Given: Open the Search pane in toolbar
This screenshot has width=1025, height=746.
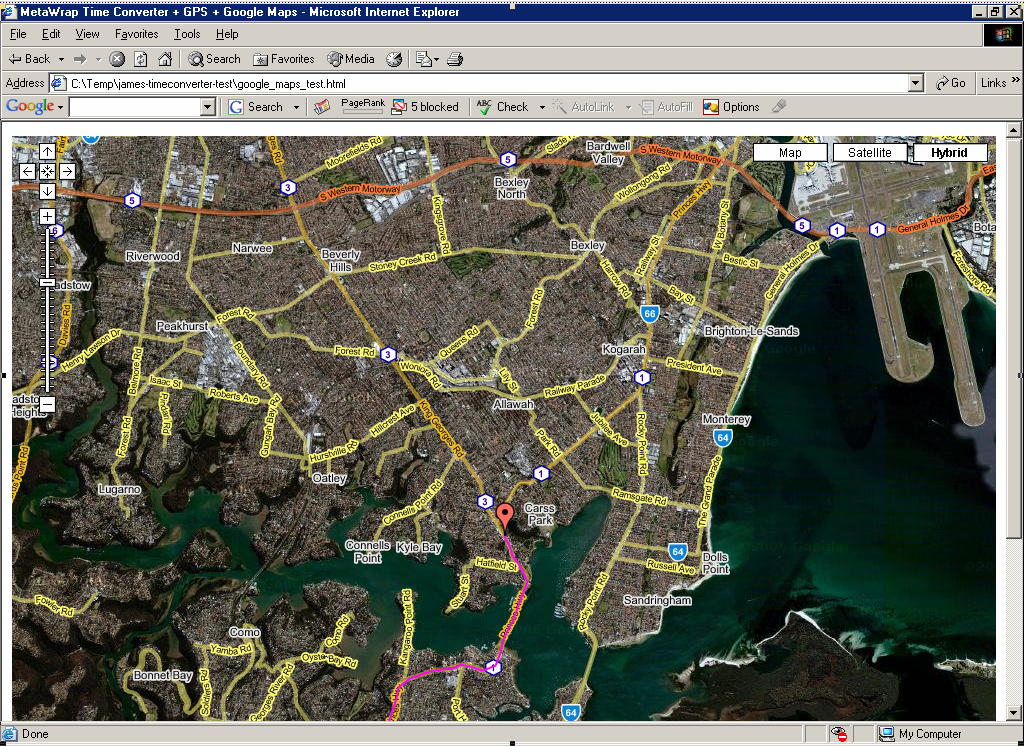Looking at the screenshot, I should click(x=214, y=59).
